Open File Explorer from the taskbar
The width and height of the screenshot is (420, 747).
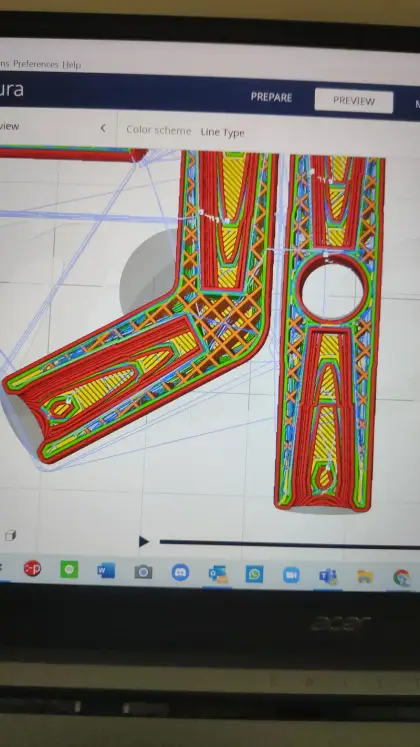point(365,577)
